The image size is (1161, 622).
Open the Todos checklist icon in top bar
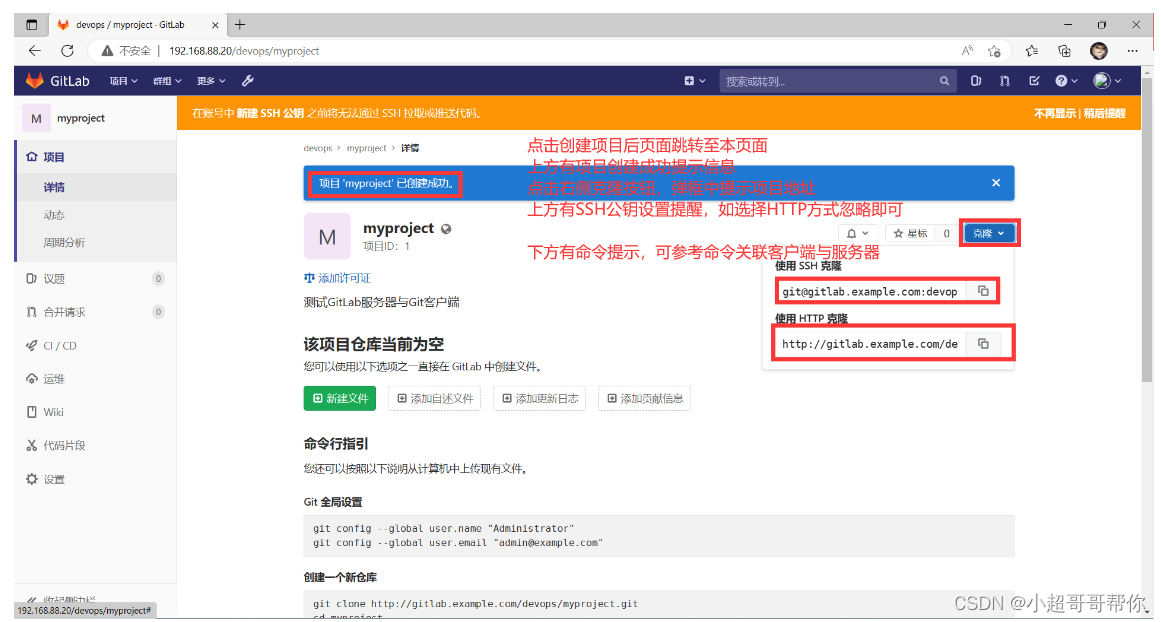click(x=1033, y=80)
